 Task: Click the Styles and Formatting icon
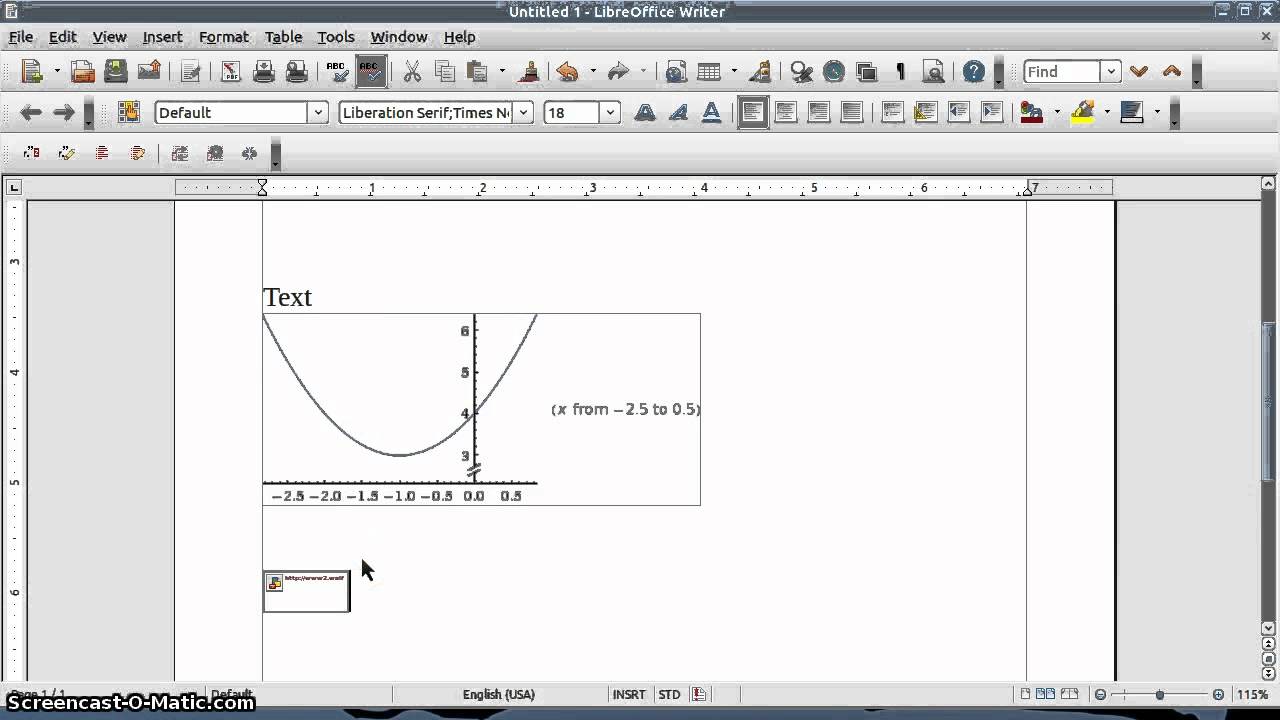click(128, 112)
